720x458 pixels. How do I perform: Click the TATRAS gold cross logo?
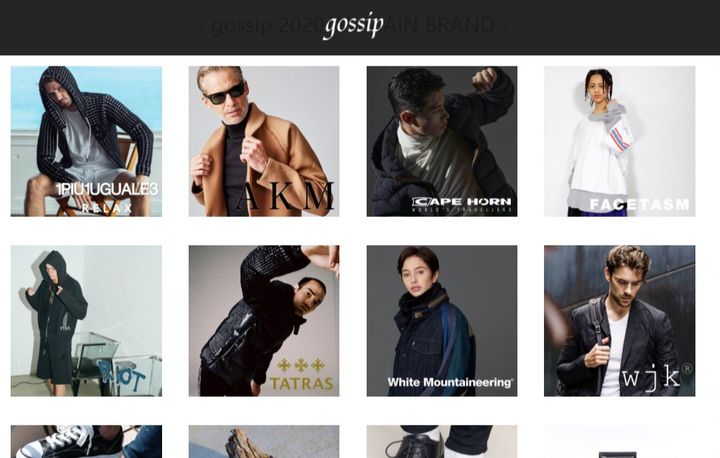pyautogui.click(x=301, y=366)
